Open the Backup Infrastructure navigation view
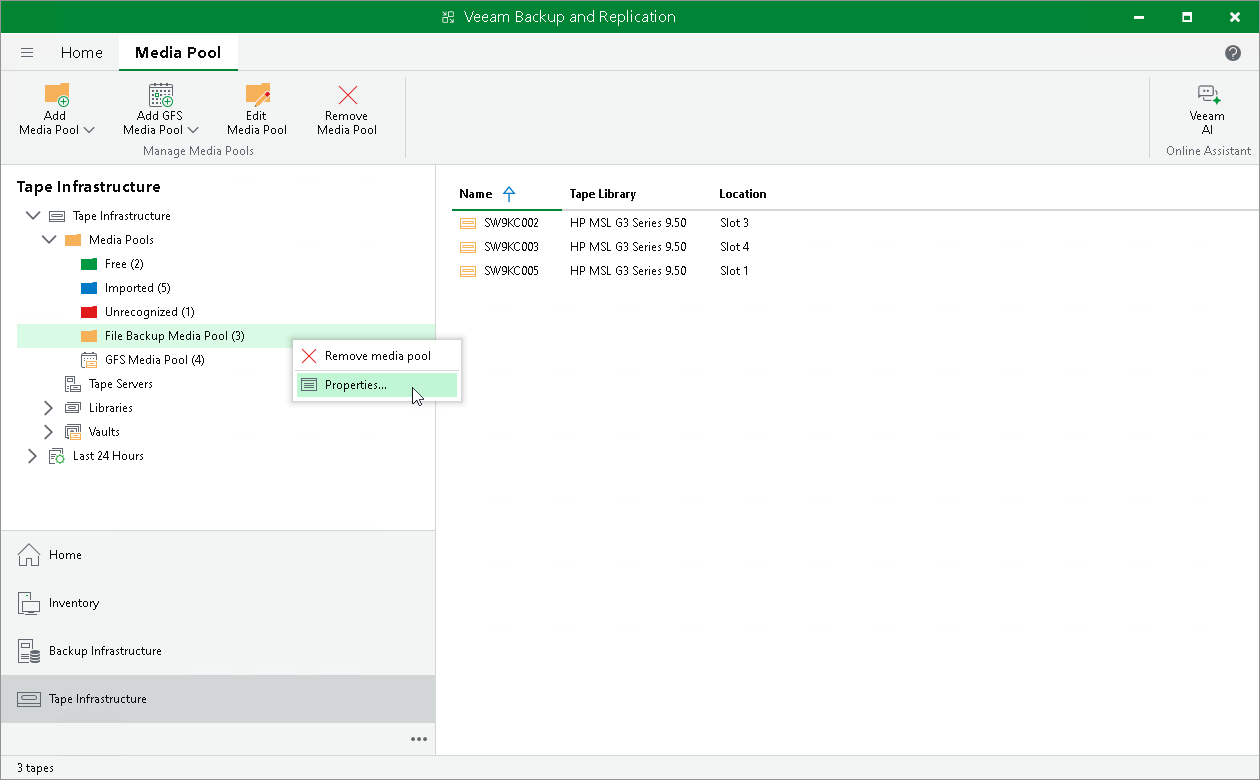Screen dimensions: 1260x780 (218, 651)
